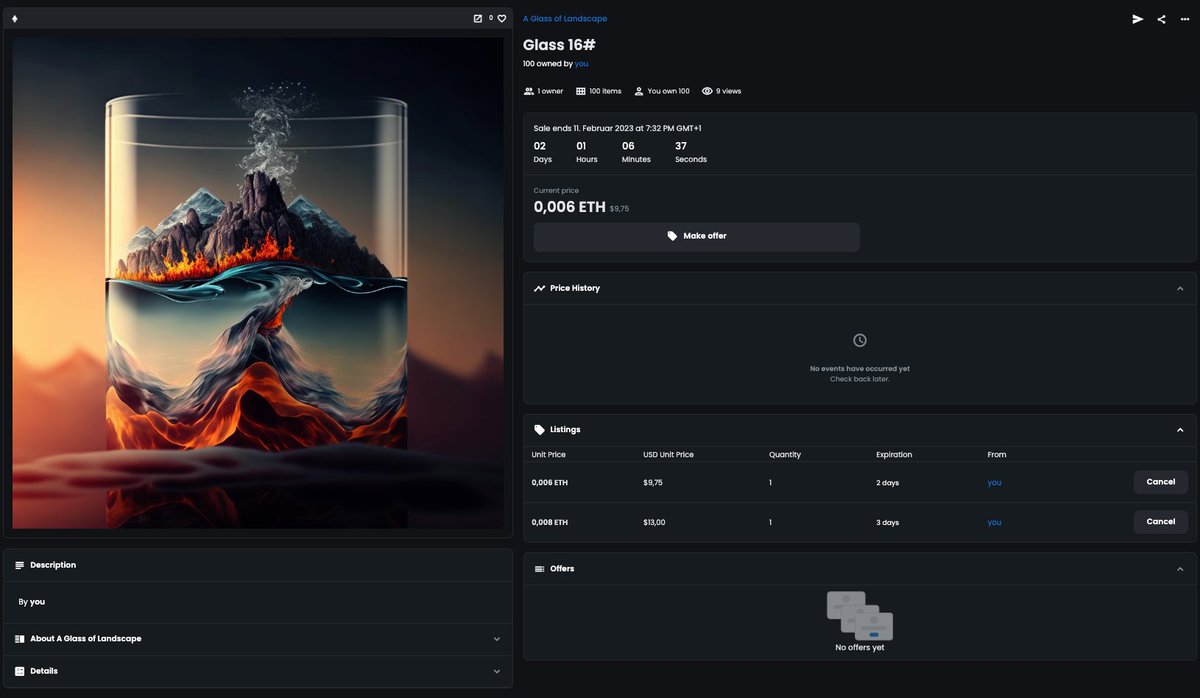Image resolution: width=1200 pixels, height=698 pixels.
Task: Click the About collection icon
Action: point(20,639)
